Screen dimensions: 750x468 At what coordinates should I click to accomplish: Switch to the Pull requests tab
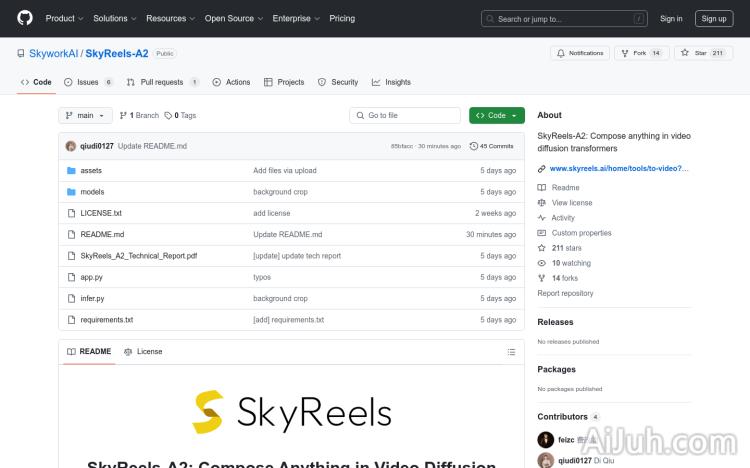pyautogui.click(x=162, y=82)
